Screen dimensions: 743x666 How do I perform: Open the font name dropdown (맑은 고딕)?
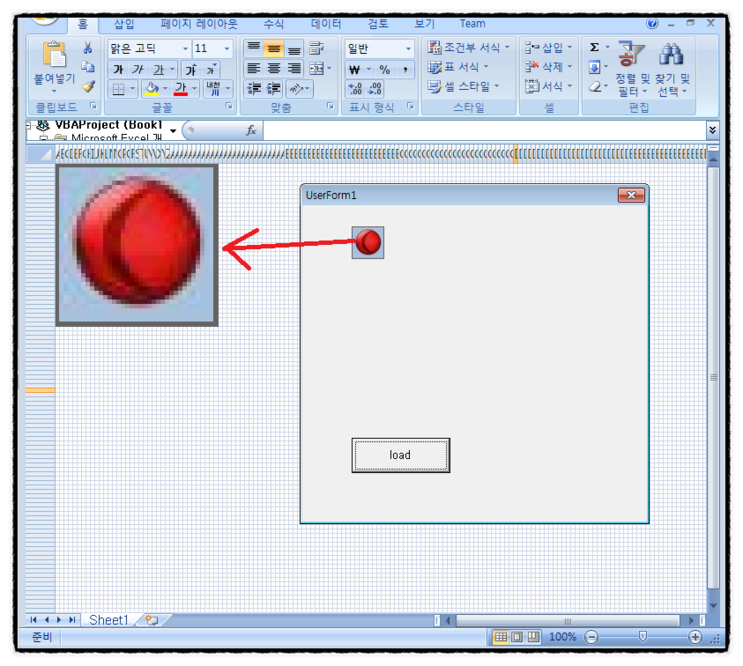click(x=185, y=49)
